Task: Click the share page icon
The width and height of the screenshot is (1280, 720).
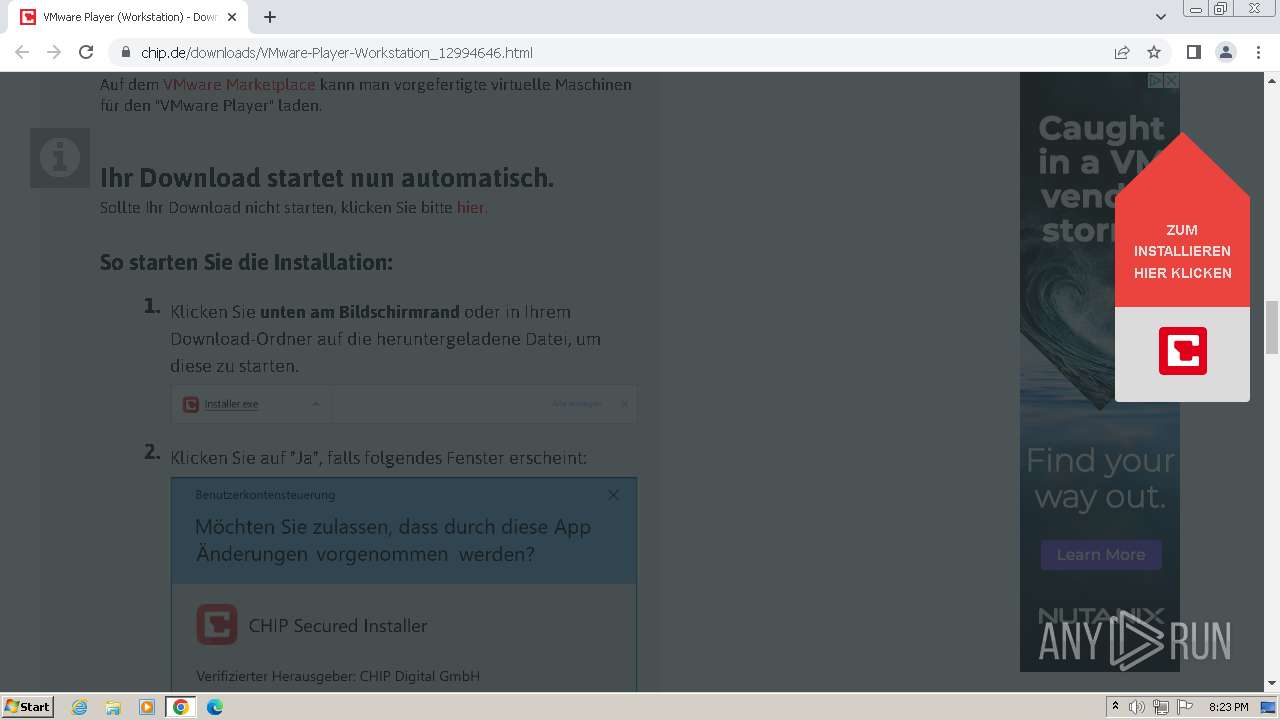Action: click(x=1122, y=52)
